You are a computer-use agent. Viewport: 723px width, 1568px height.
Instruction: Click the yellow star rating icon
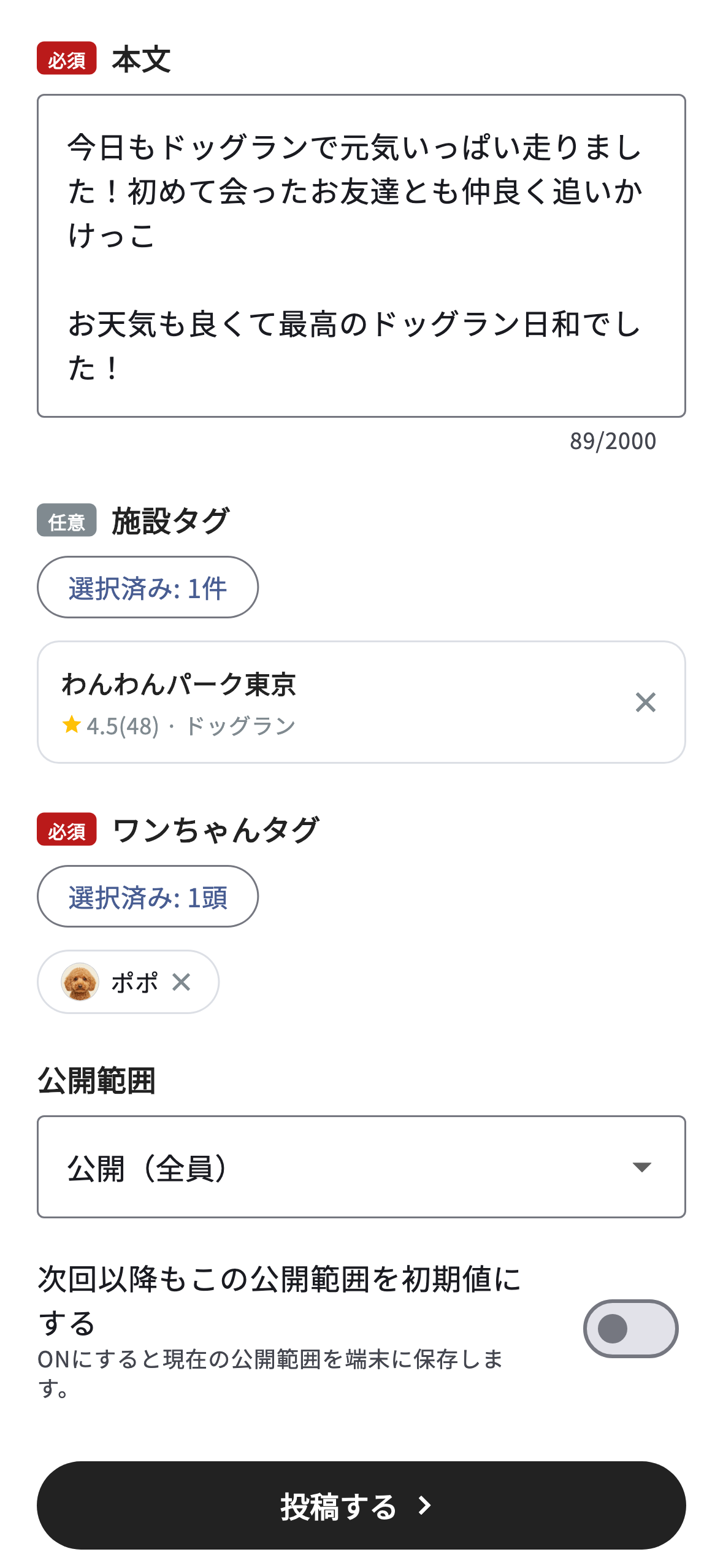[72, 724]
